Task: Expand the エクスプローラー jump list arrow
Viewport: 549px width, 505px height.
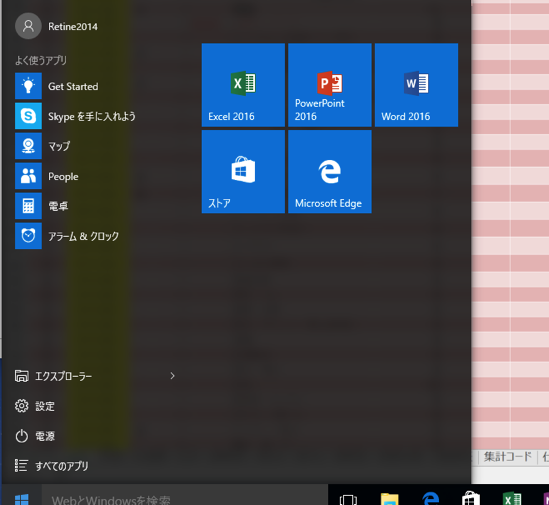Action: coord(172,376)
